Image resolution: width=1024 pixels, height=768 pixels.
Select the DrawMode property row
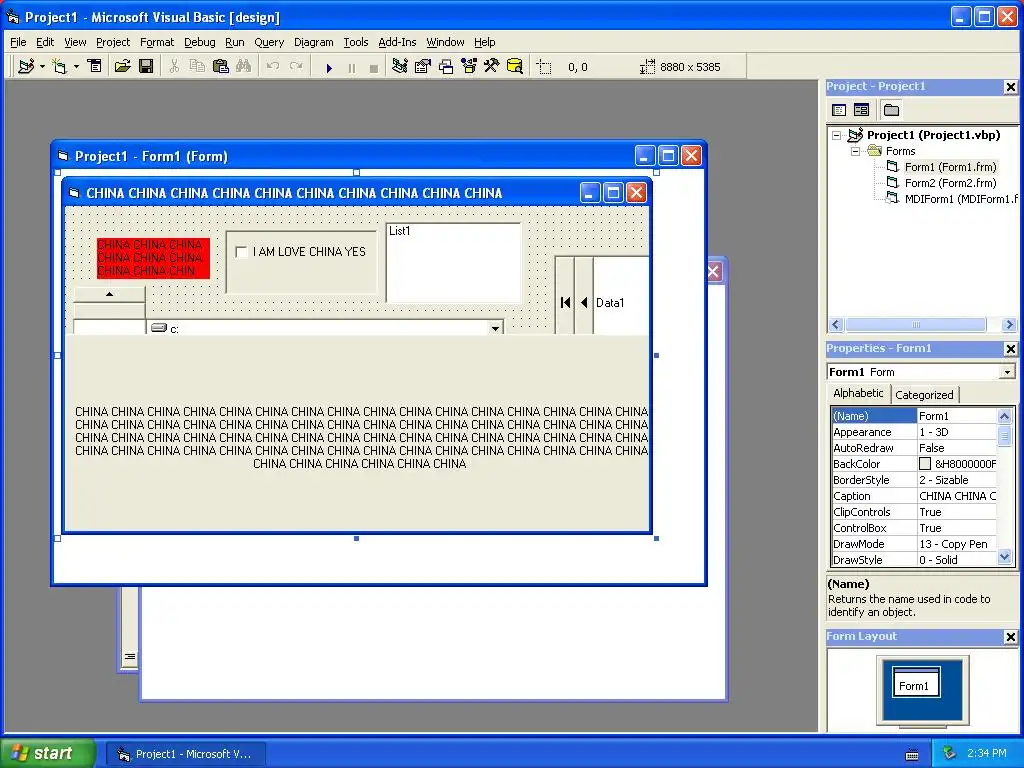[x=914, y=544]
